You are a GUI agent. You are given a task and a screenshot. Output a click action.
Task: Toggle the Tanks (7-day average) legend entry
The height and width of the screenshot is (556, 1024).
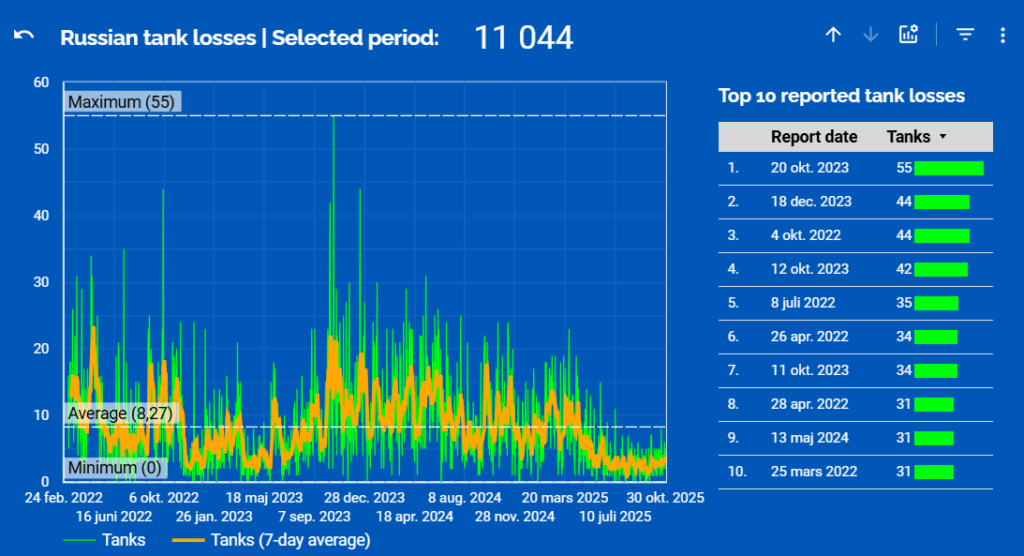[275, 540]
